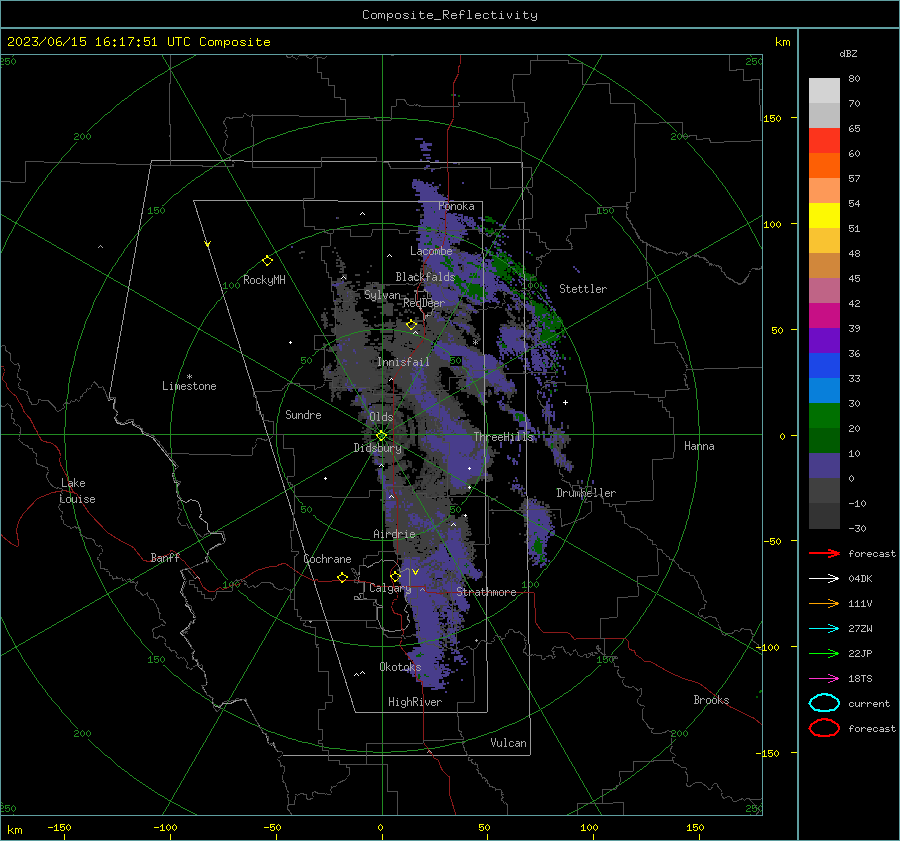The image size is (900, 841).
Task: Click the 36 dBZ purple swatch
Action: (x=824, y=340)
